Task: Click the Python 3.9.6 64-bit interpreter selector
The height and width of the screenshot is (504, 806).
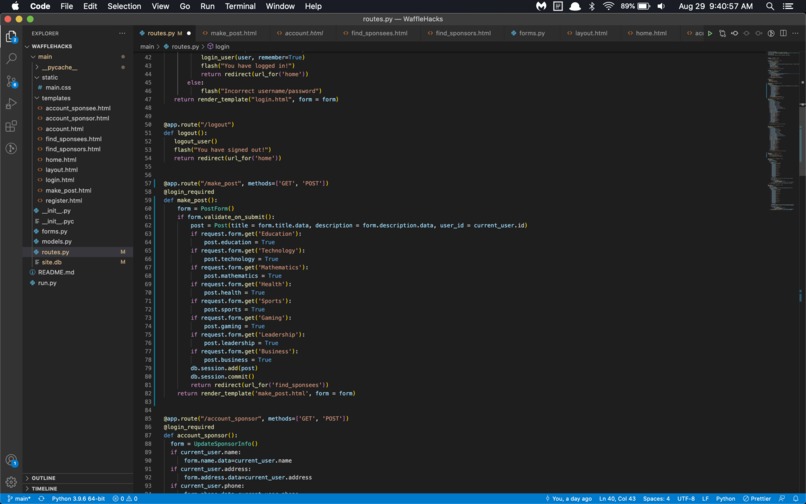Action: 78,499
